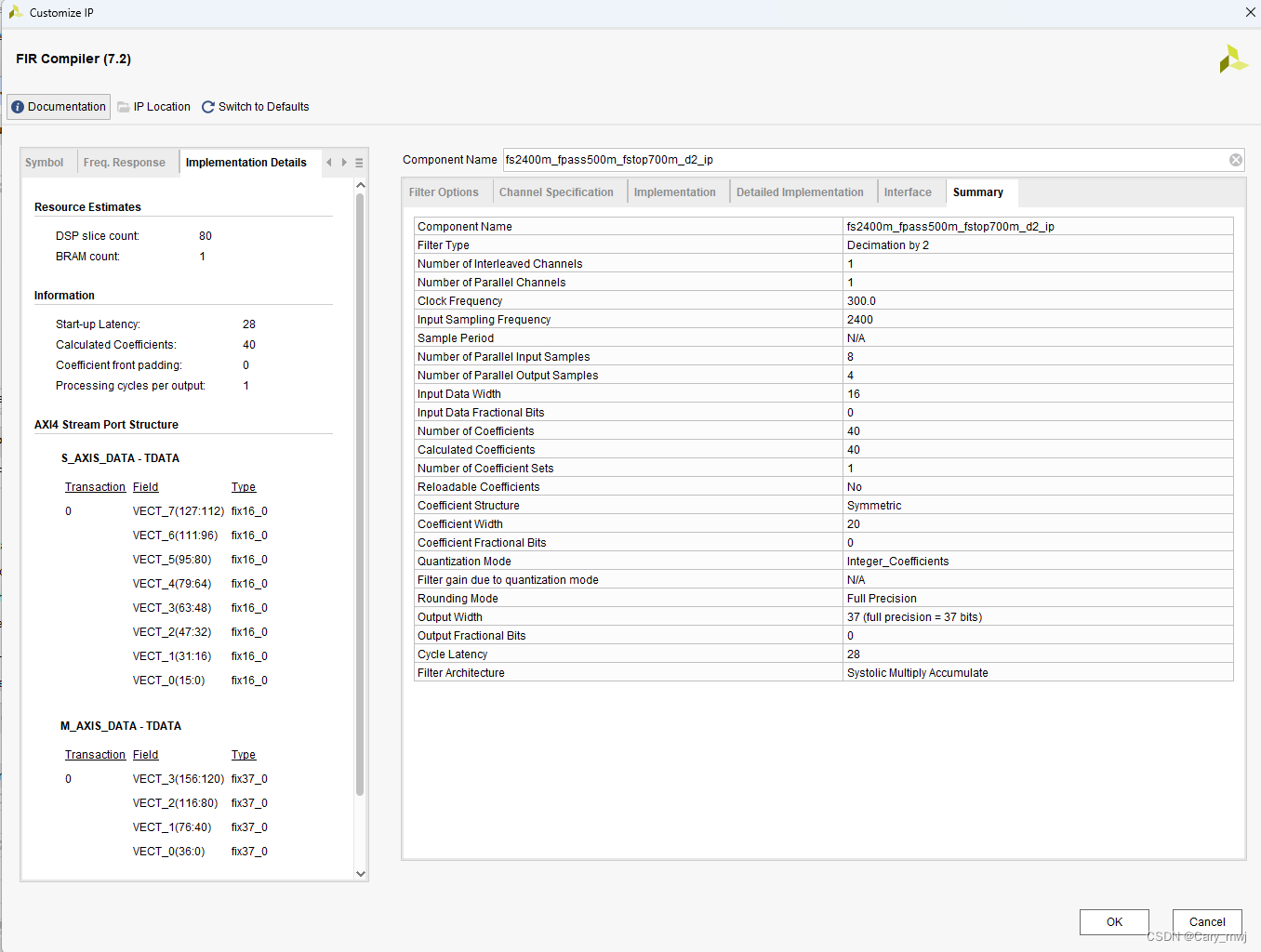Click the AXI4 Stream Port Structure heading
The width and height of the screenshot is (1261, 952).
(x=106, y=425)
